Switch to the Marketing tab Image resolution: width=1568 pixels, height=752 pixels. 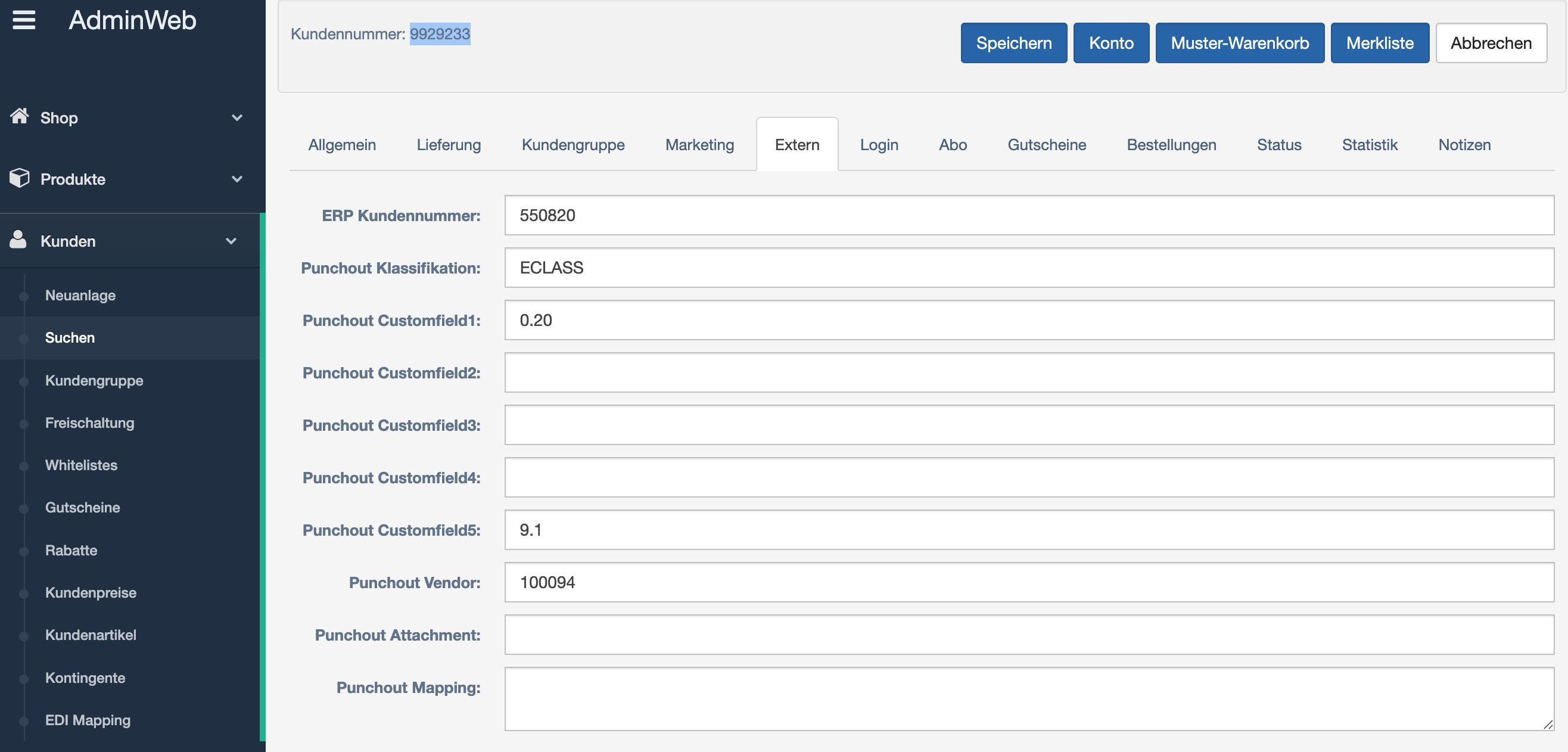pos(699,145)
